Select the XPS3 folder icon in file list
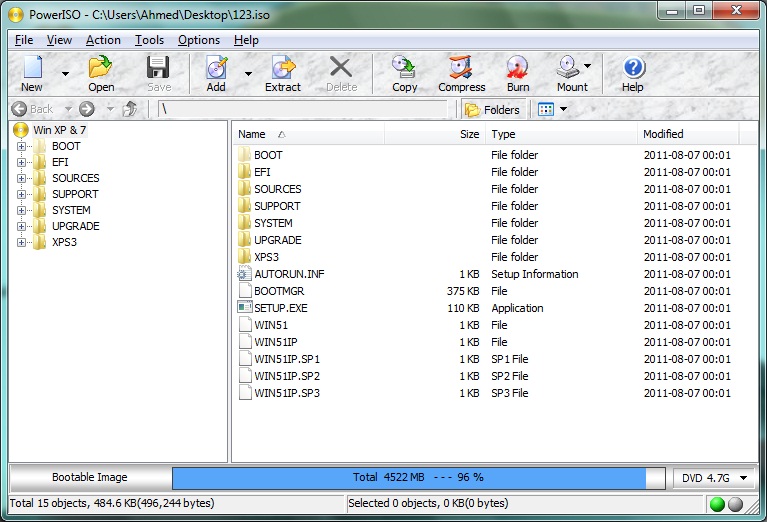This screenshot has height=522, width=767. 245,257
